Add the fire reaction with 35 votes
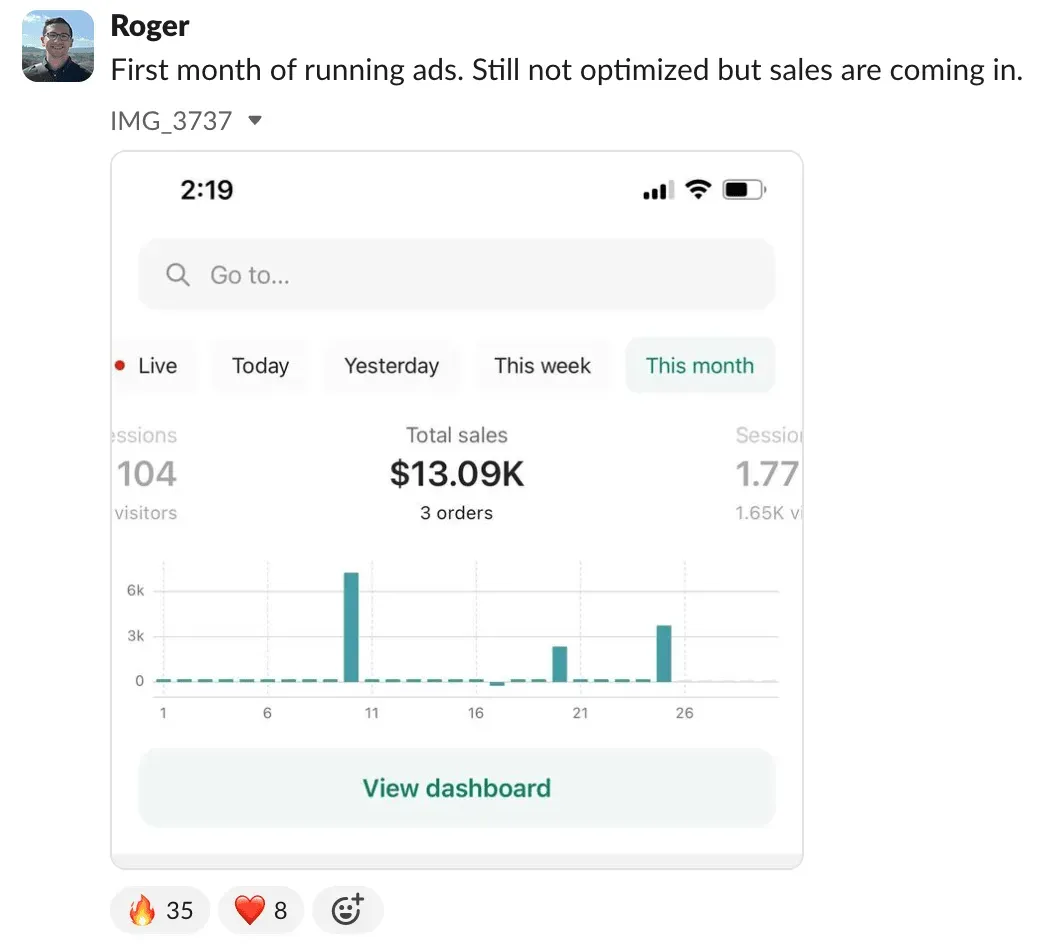 [x=160, y=910]
